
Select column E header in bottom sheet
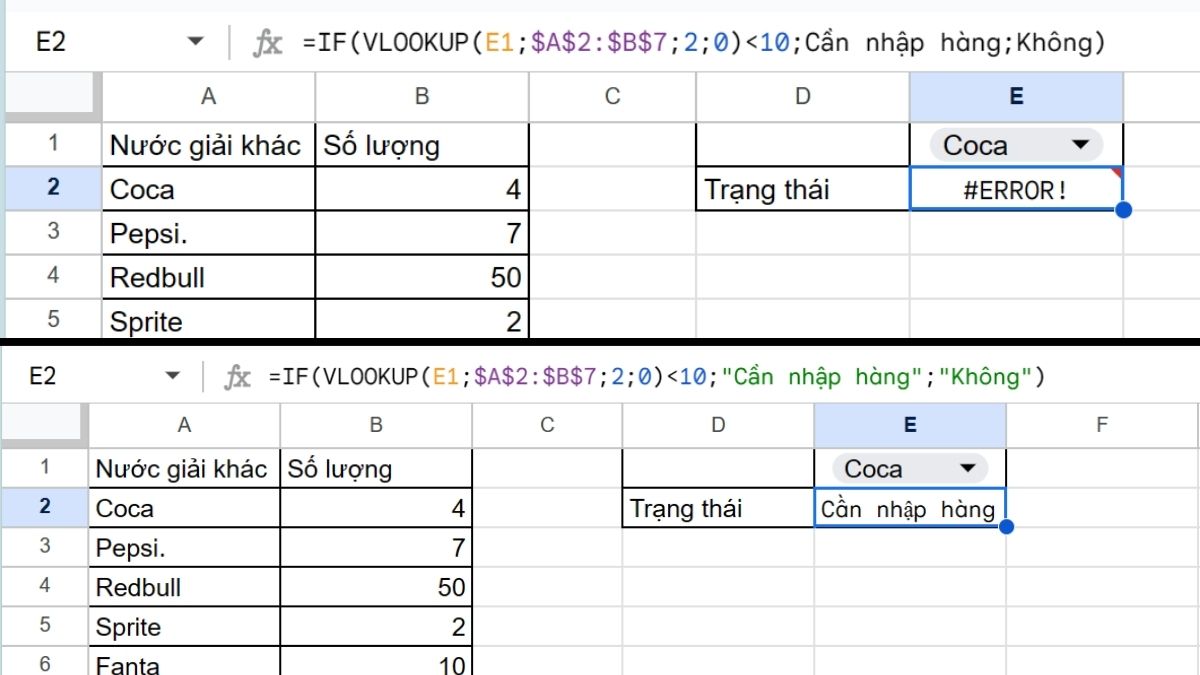pyautogui.click(x=910, y=425)
